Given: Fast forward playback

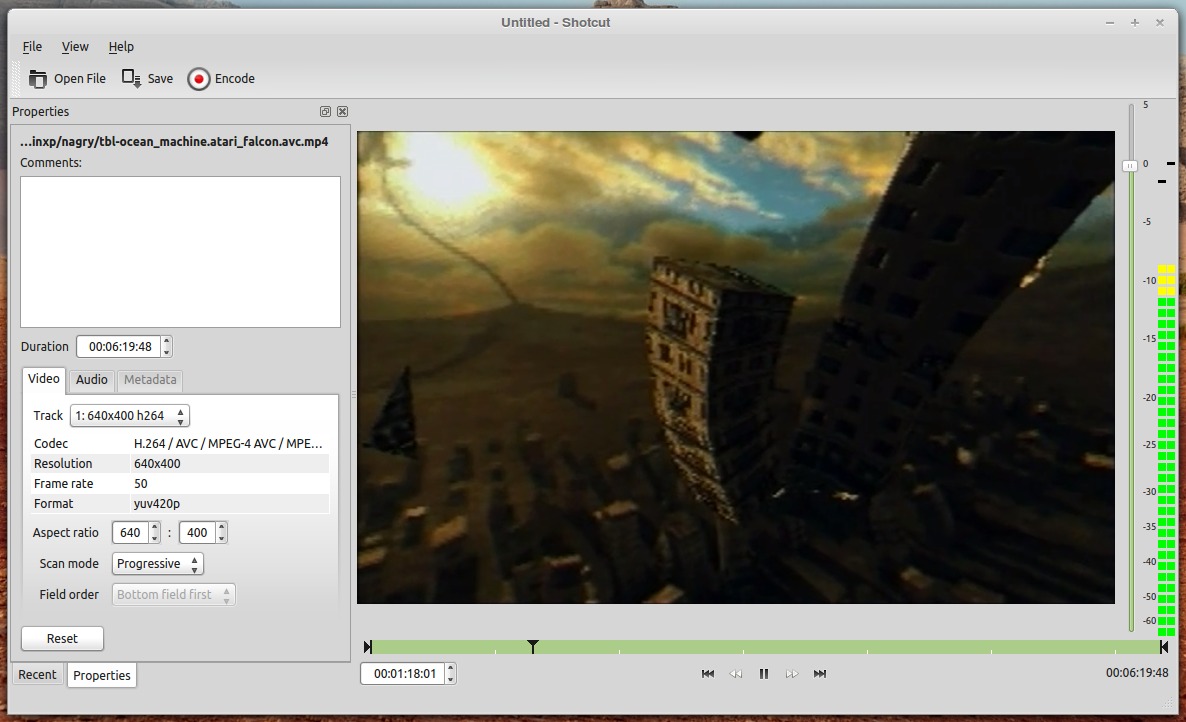Looking at the screenshot, I should click(x=792, y=674).
